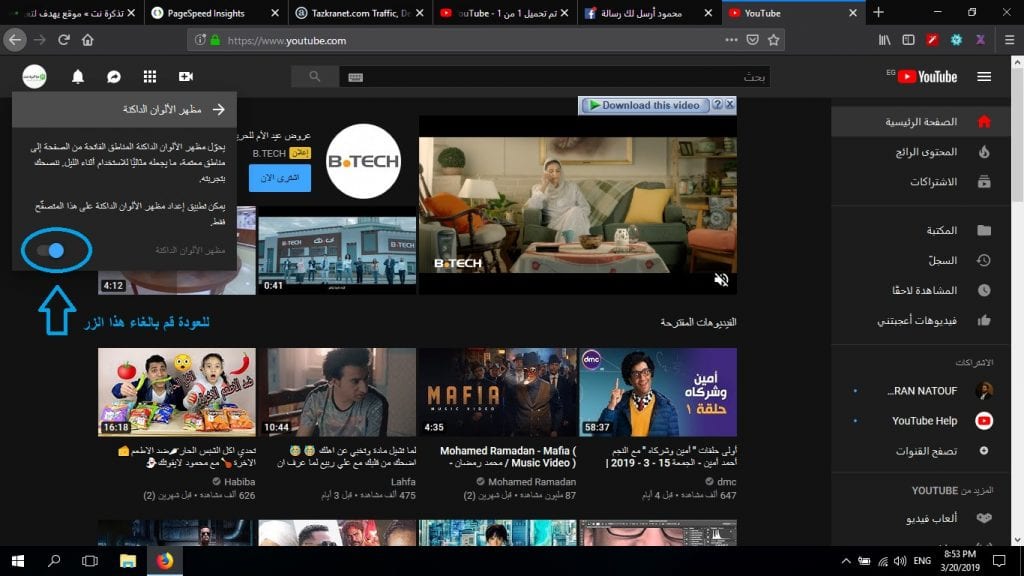Click the upload video camera icon

[x=185, y=77]
